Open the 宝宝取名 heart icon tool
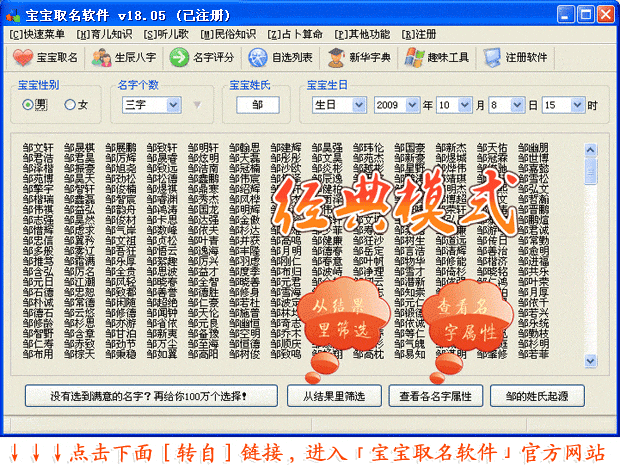This screenshot has width=620, height=471. click(45, 58)
